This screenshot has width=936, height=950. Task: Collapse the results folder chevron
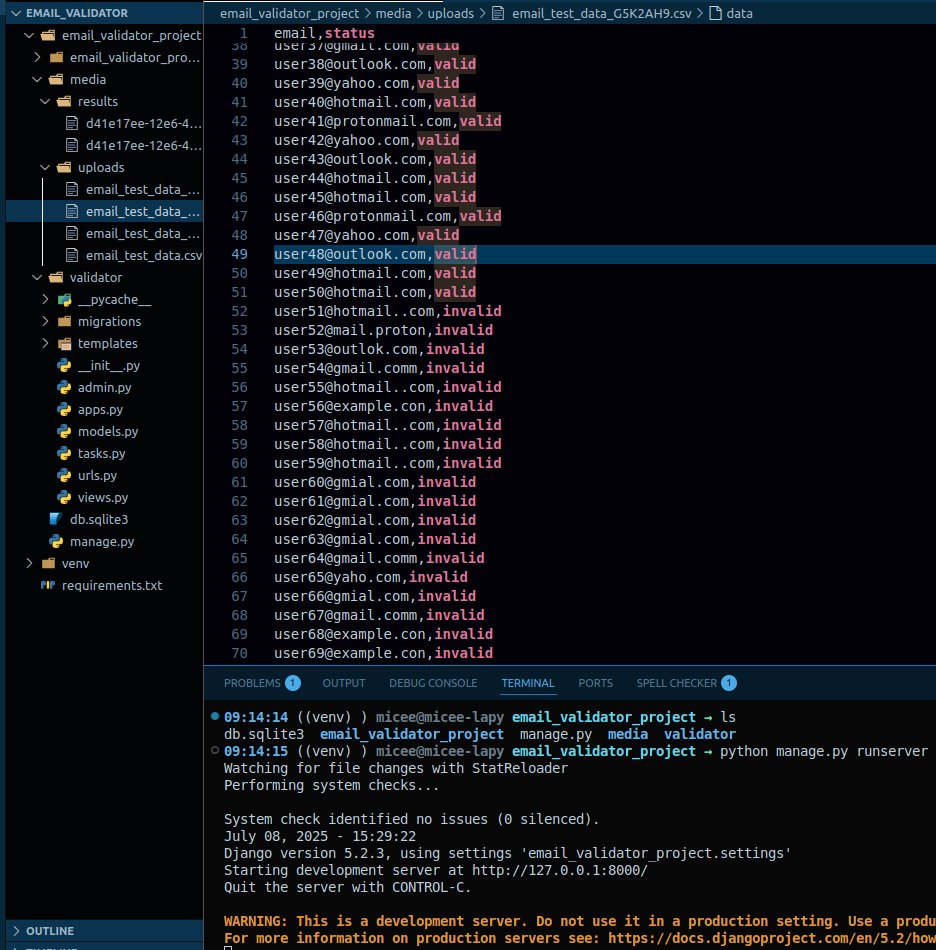45,101
